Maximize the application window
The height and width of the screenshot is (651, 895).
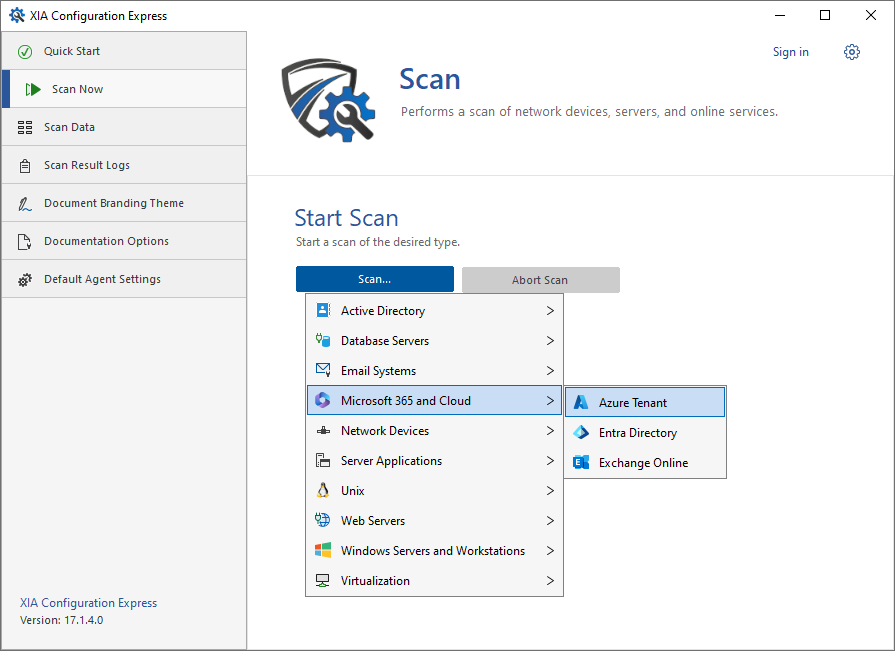click(825, 15)
